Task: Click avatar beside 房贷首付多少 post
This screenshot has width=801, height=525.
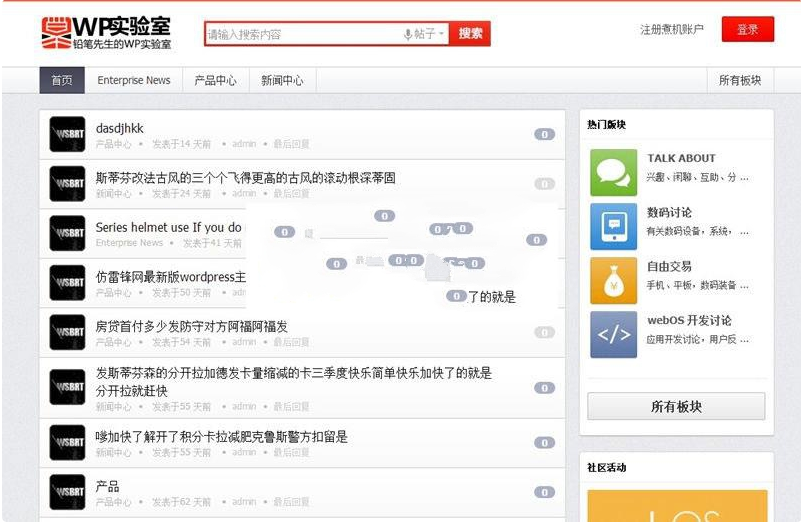Action: click(67, 332)
